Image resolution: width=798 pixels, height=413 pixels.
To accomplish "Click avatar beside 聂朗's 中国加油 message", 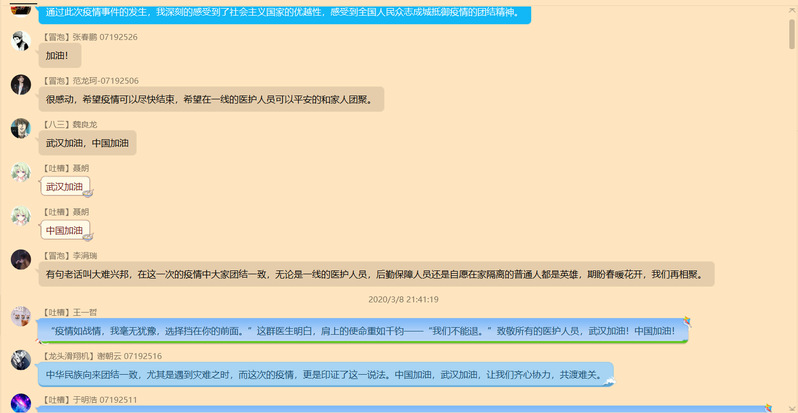I will 20,217.
